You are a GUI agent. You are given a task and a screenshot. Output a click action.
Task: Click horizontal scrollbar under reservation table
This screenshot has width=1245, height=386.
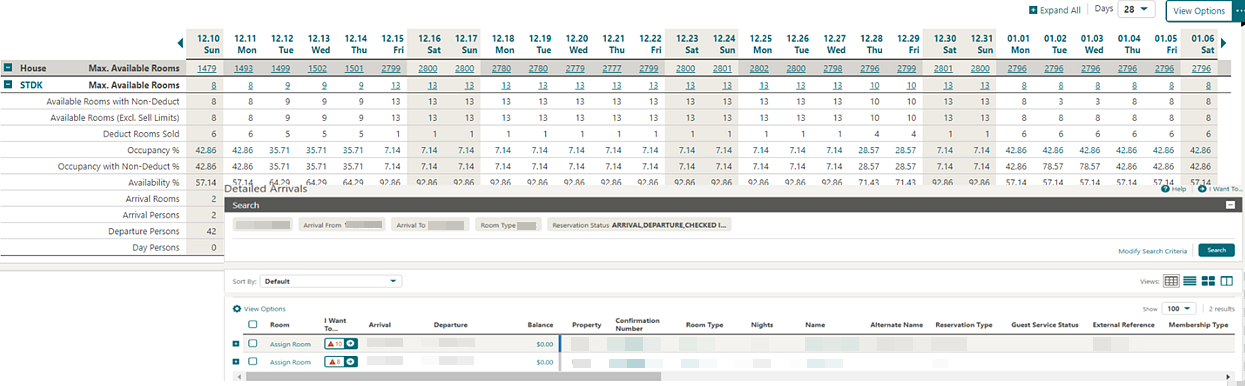pos(453,378)
